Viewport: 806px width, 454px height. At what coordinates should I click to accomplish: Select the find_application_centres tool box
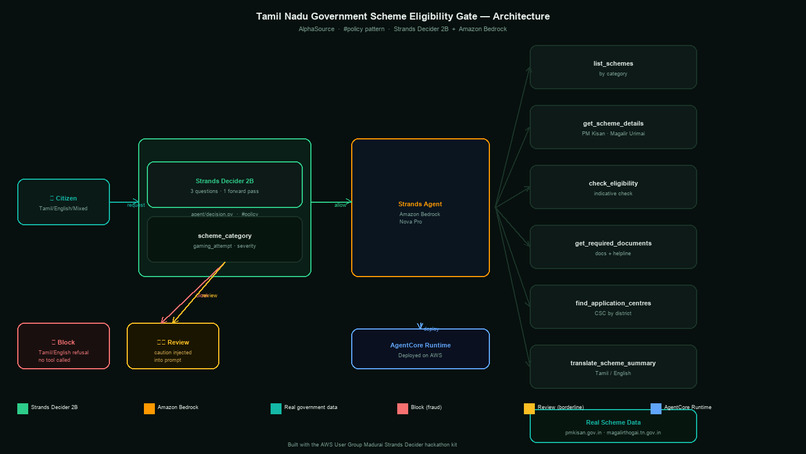pos(613,307)
